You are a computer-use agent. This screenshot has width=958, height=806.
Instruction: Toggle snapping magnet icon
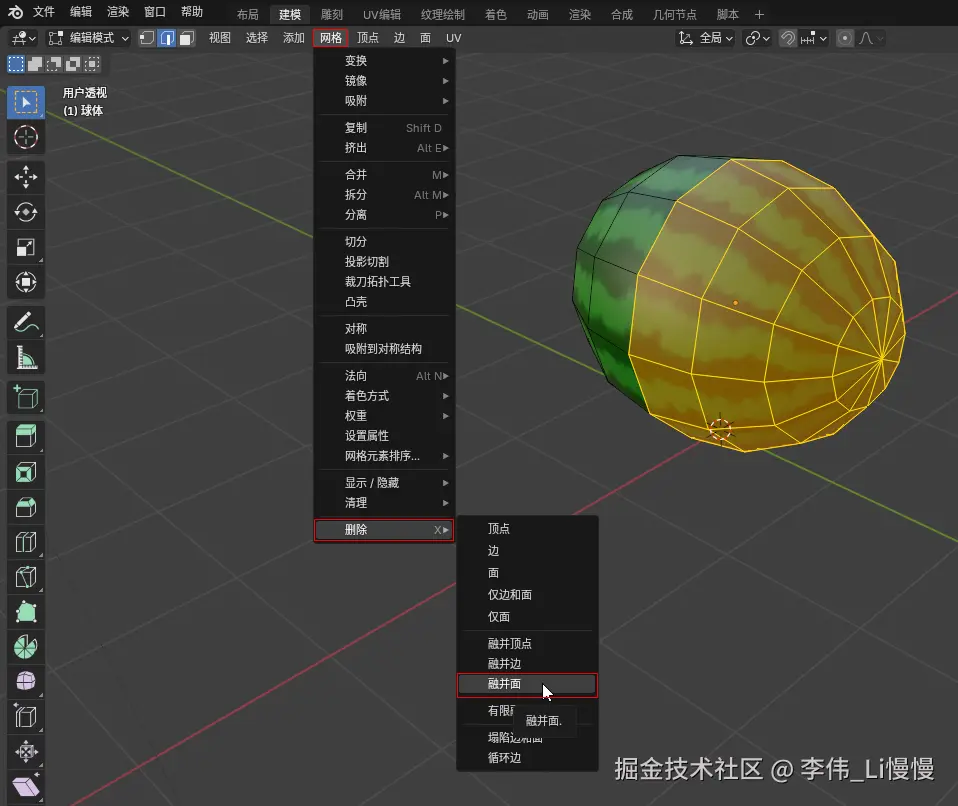(x=788, y=38)
